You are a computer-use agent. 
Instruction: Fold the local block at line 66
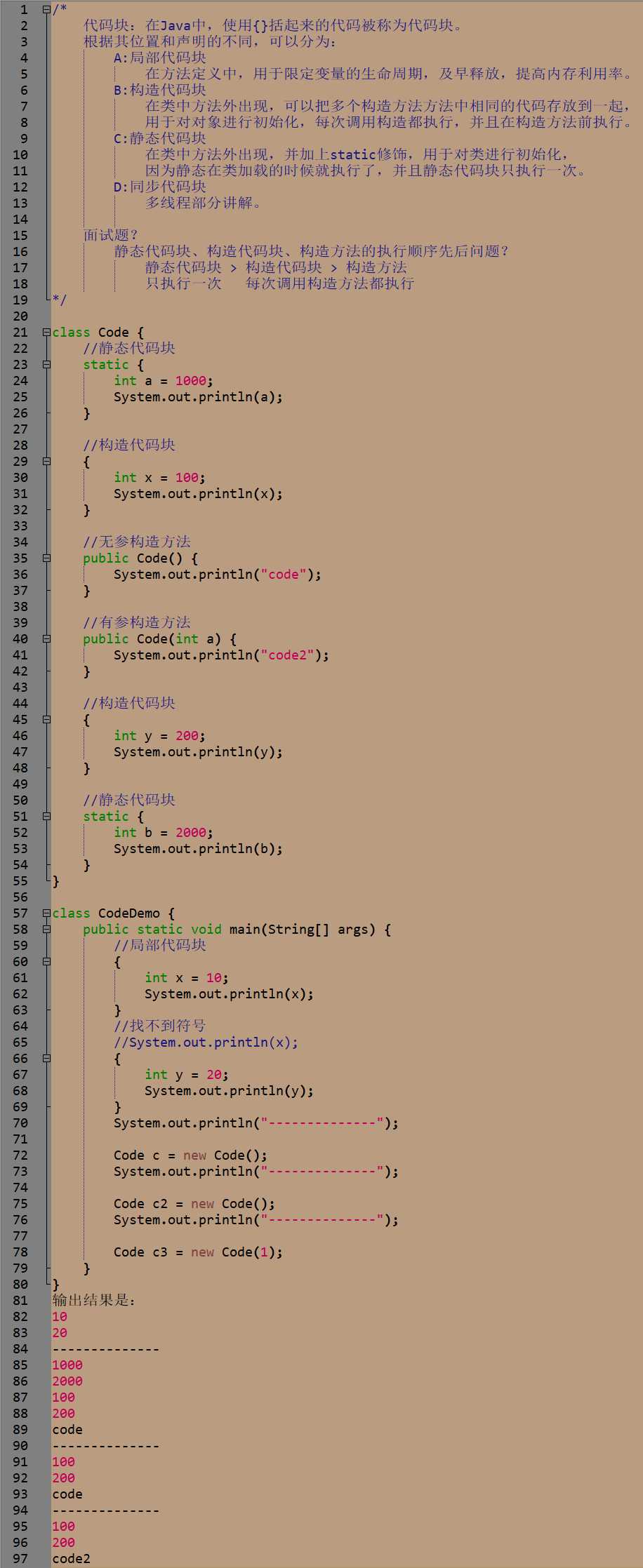pyautogui.click(x=46, y=1059)
